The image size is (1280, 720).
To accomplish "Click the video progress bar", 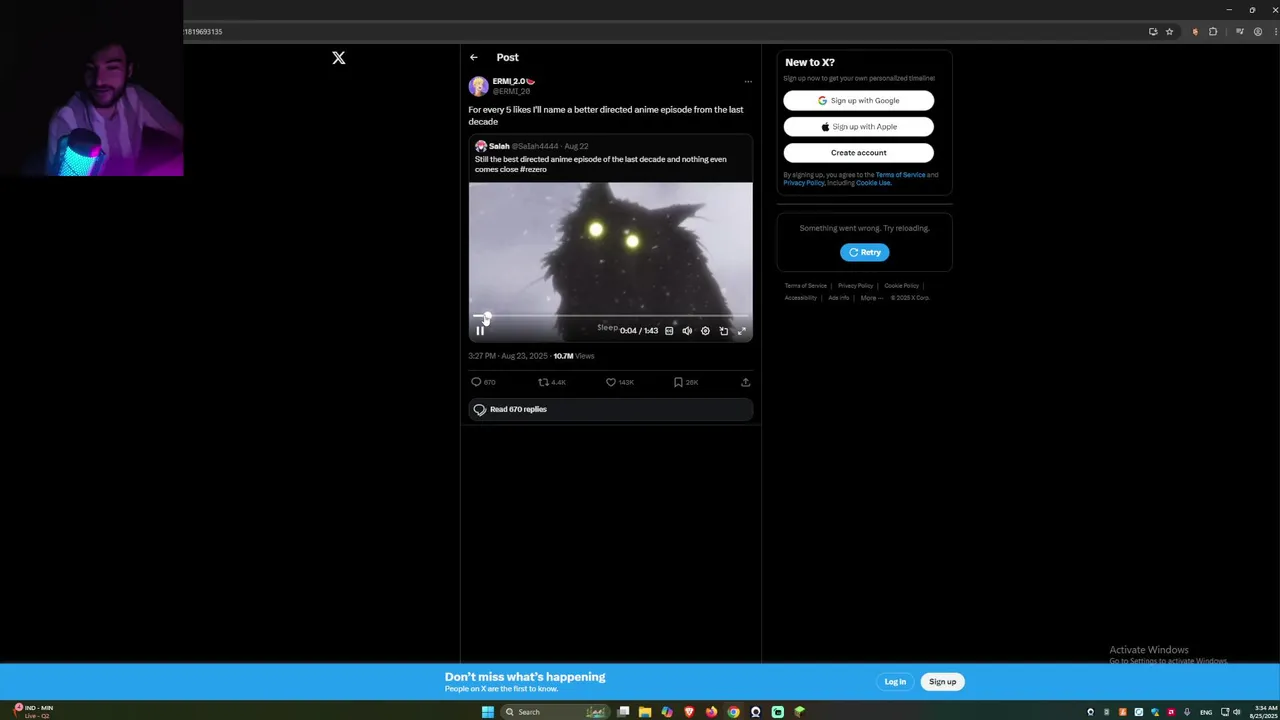I will pyautogui.click(x=611, y=317).
